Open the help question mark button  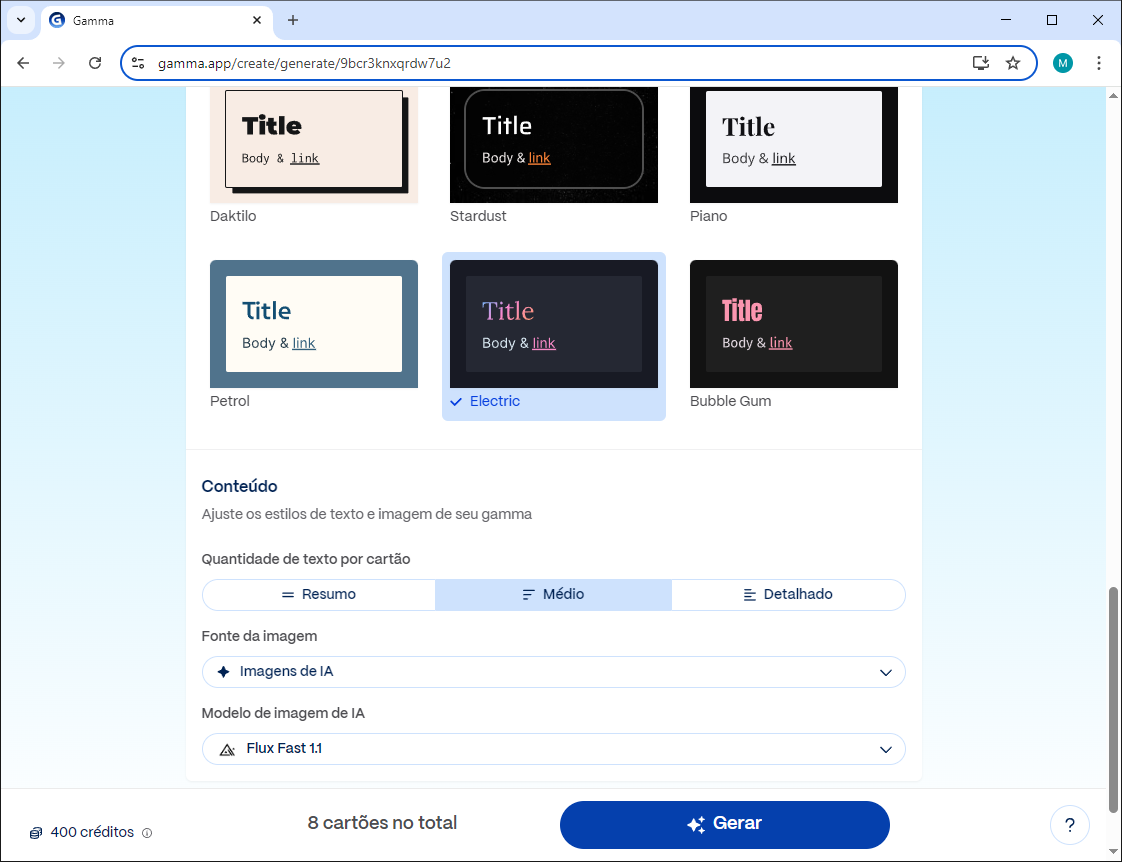click(1069, 825)
